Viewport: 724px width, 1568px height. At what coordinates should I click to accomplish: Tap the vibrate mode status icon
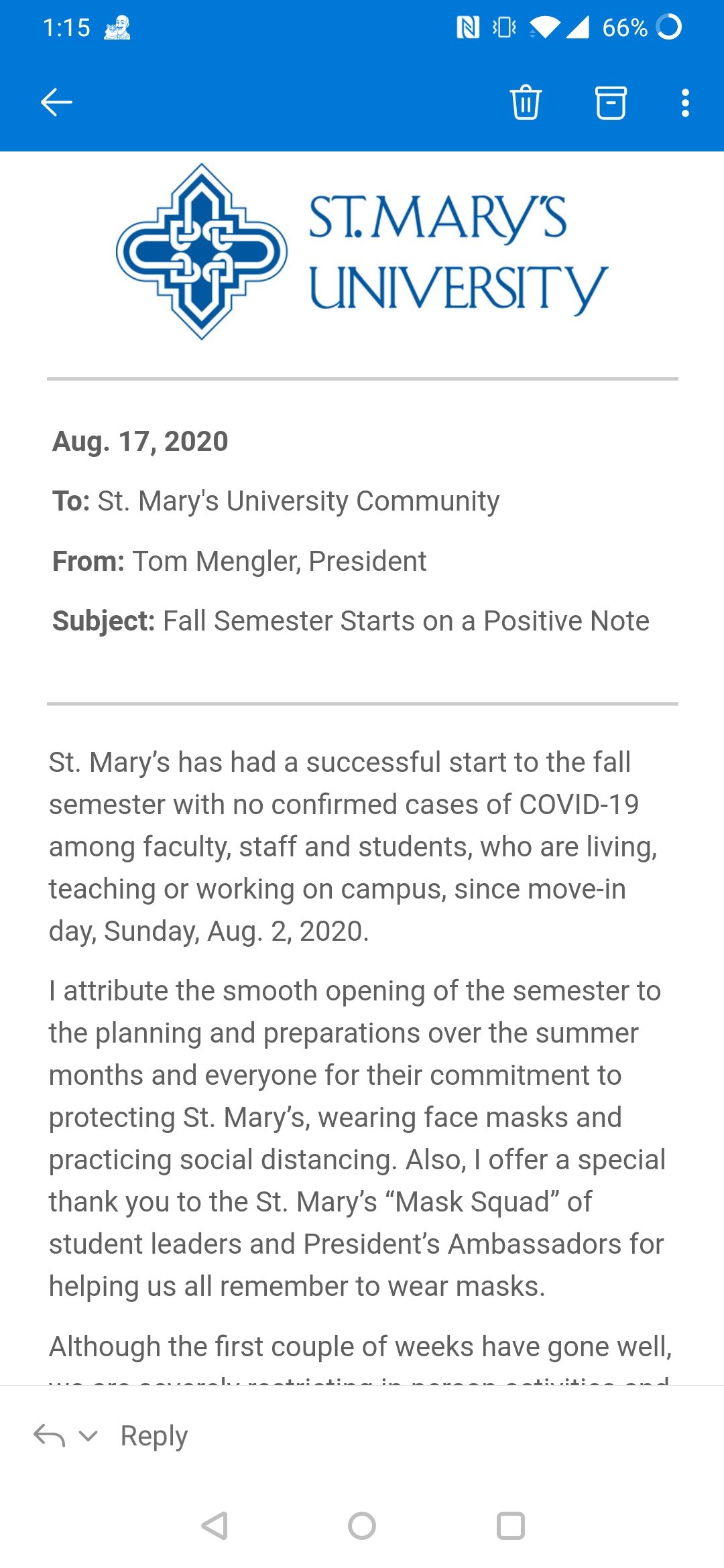pos(504,27)
